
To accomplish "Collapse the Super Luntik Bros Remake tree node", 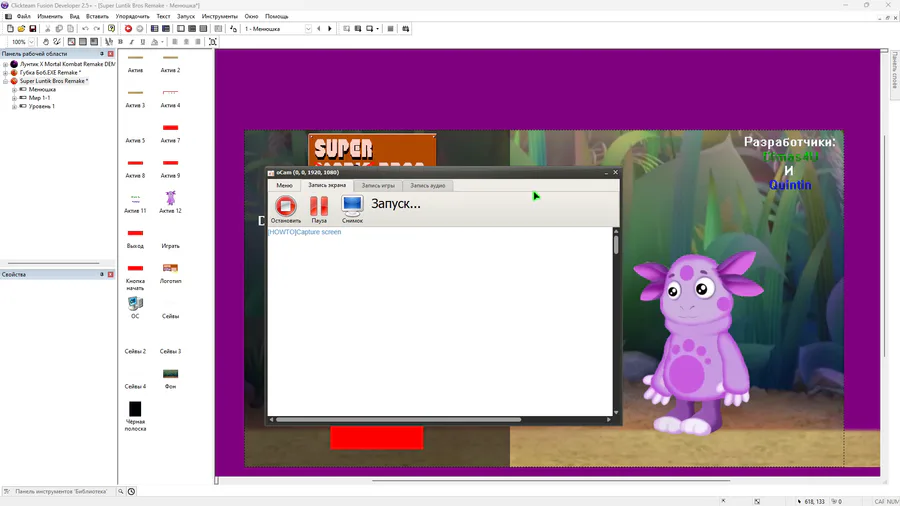I will pyautogui.click(x=6, y=81).
